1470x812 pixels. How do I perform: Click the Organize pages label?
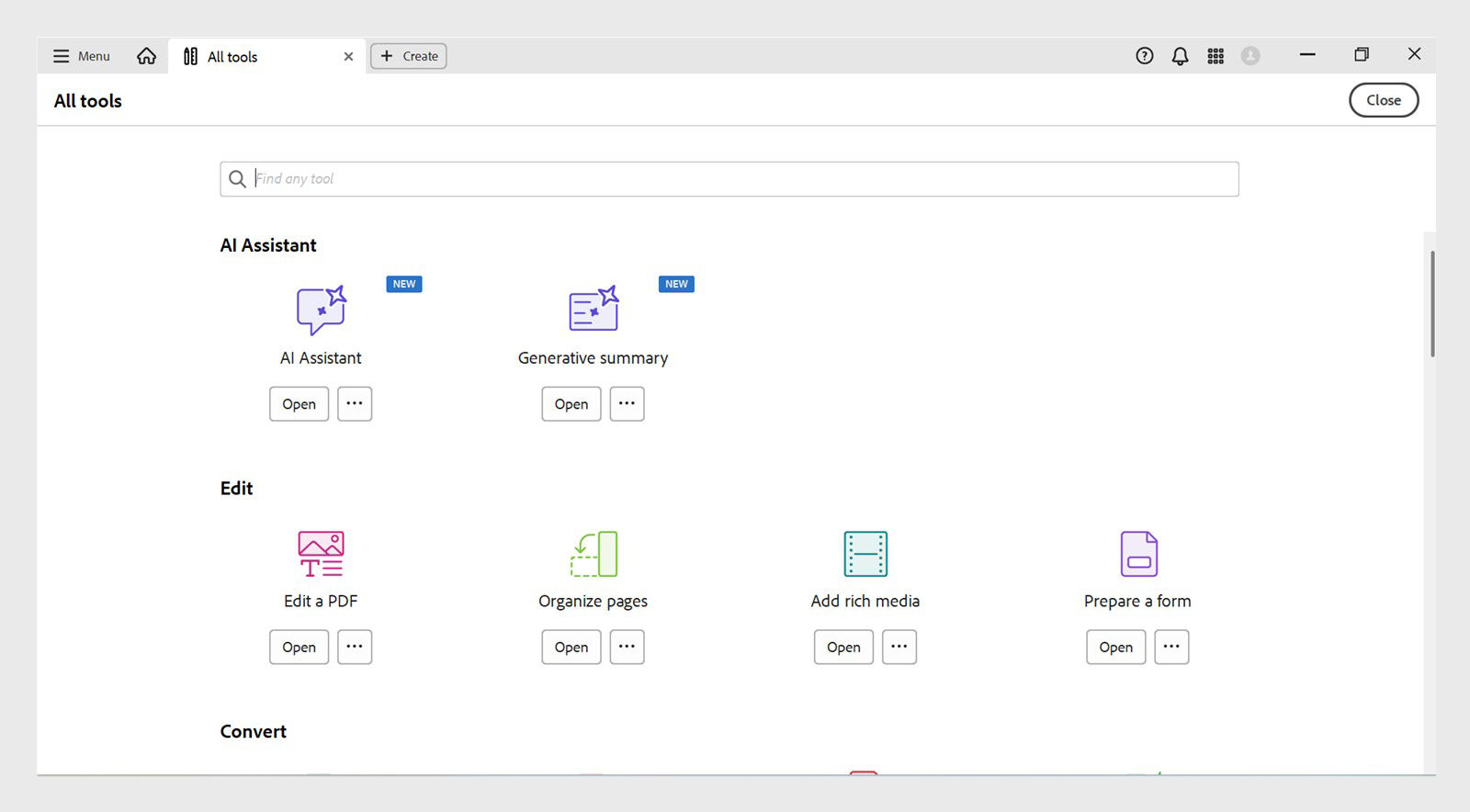pyautogui.click(x=594, y=602)
